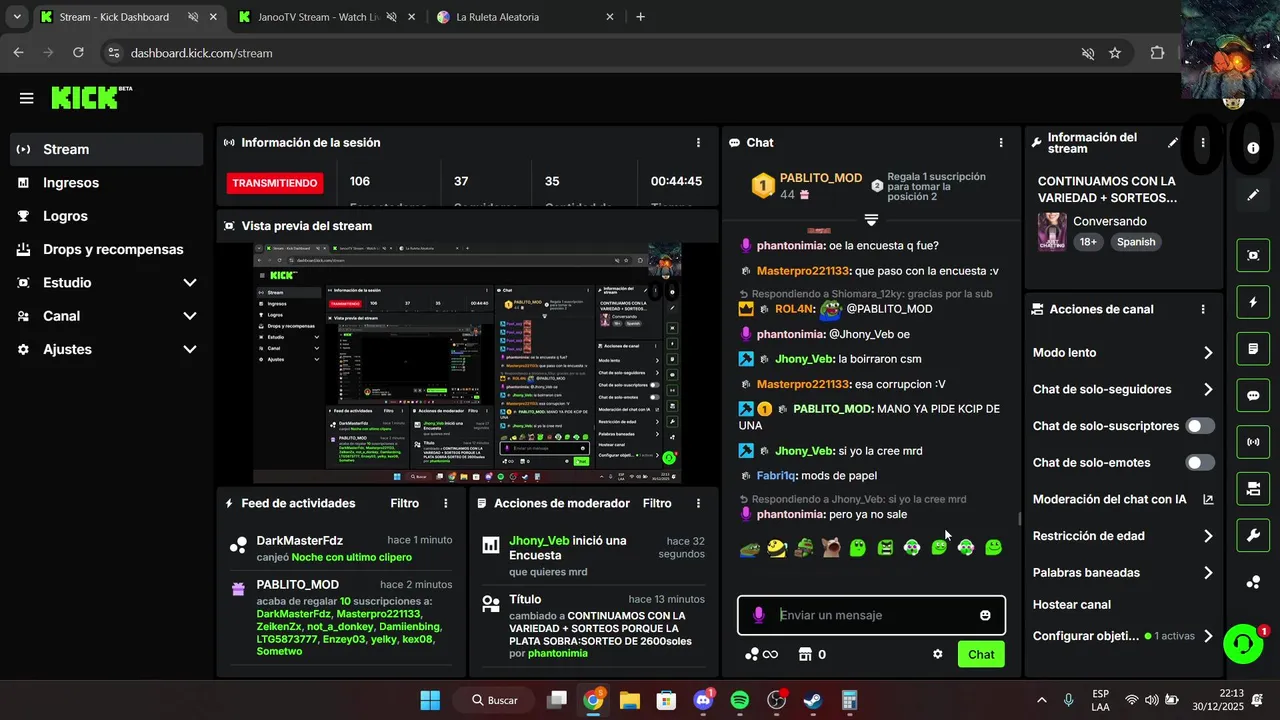Insert the yellow bee-frog emote
The width and height of the screenshot is (1280, 720).
777,547
